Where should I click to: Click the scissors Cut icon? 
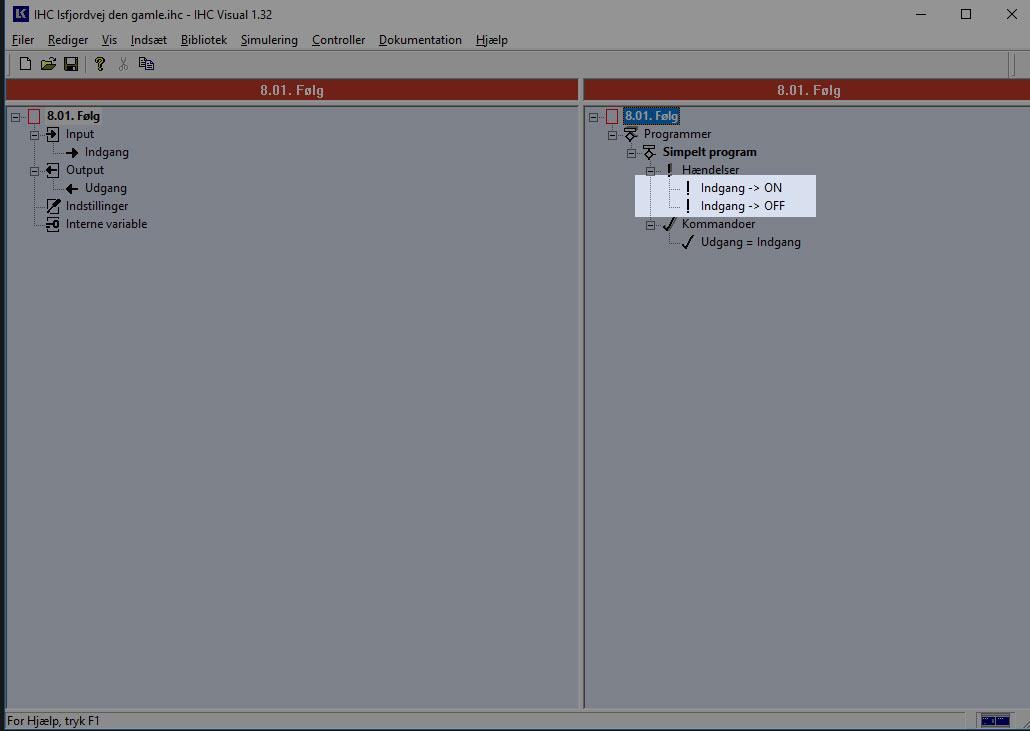point(123,64)
